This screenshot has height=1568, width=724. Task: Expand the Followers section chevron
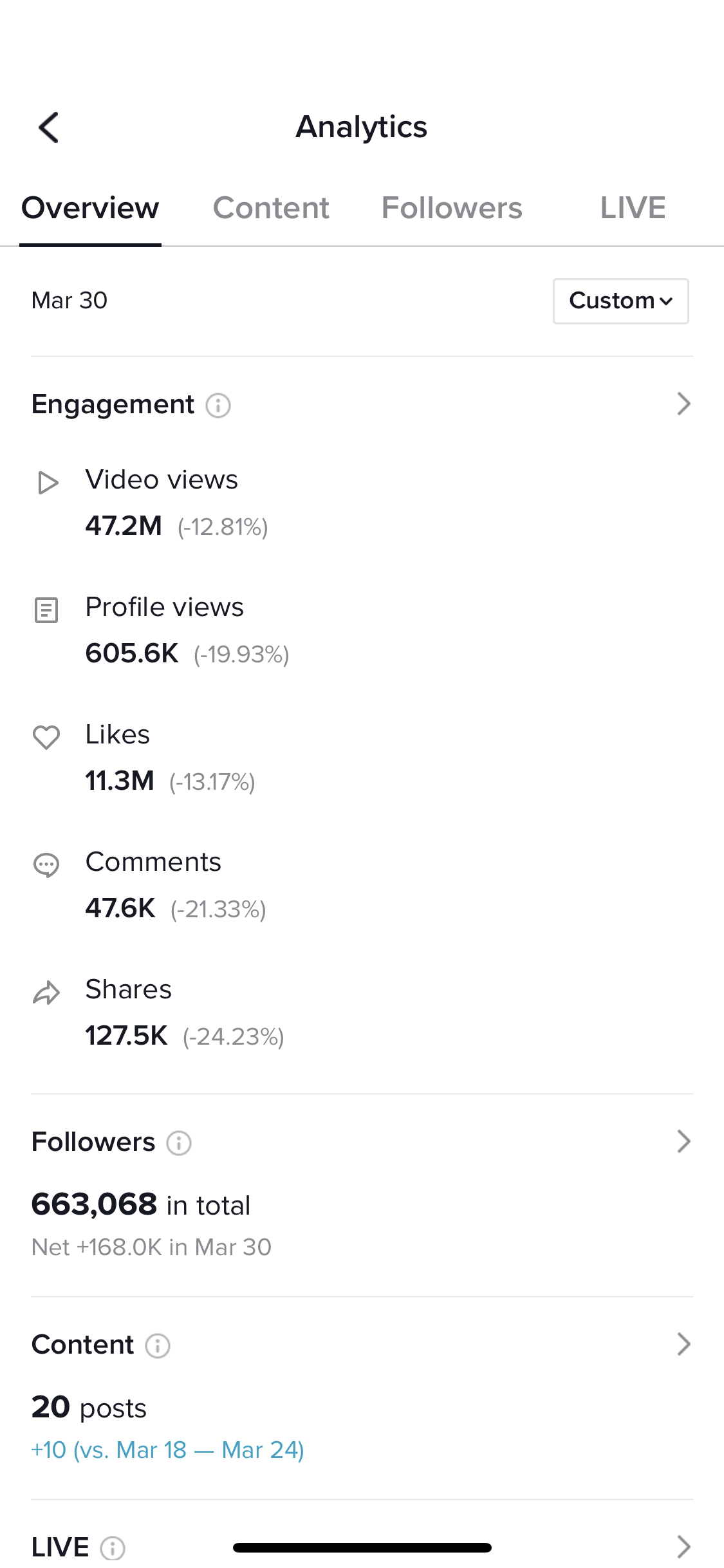coord(683,1142)
